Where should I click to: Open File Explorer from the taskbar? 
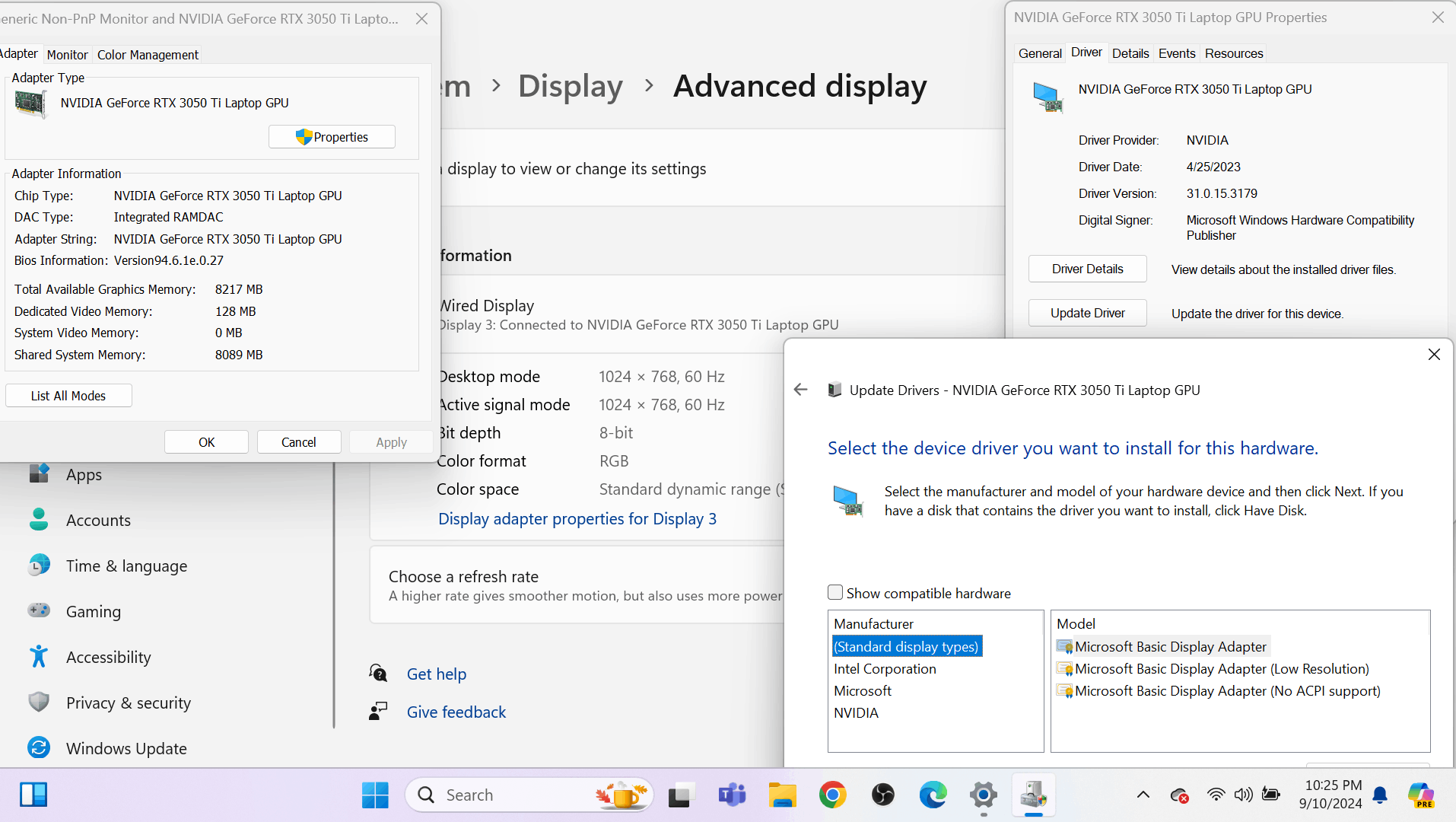point(782,795)
